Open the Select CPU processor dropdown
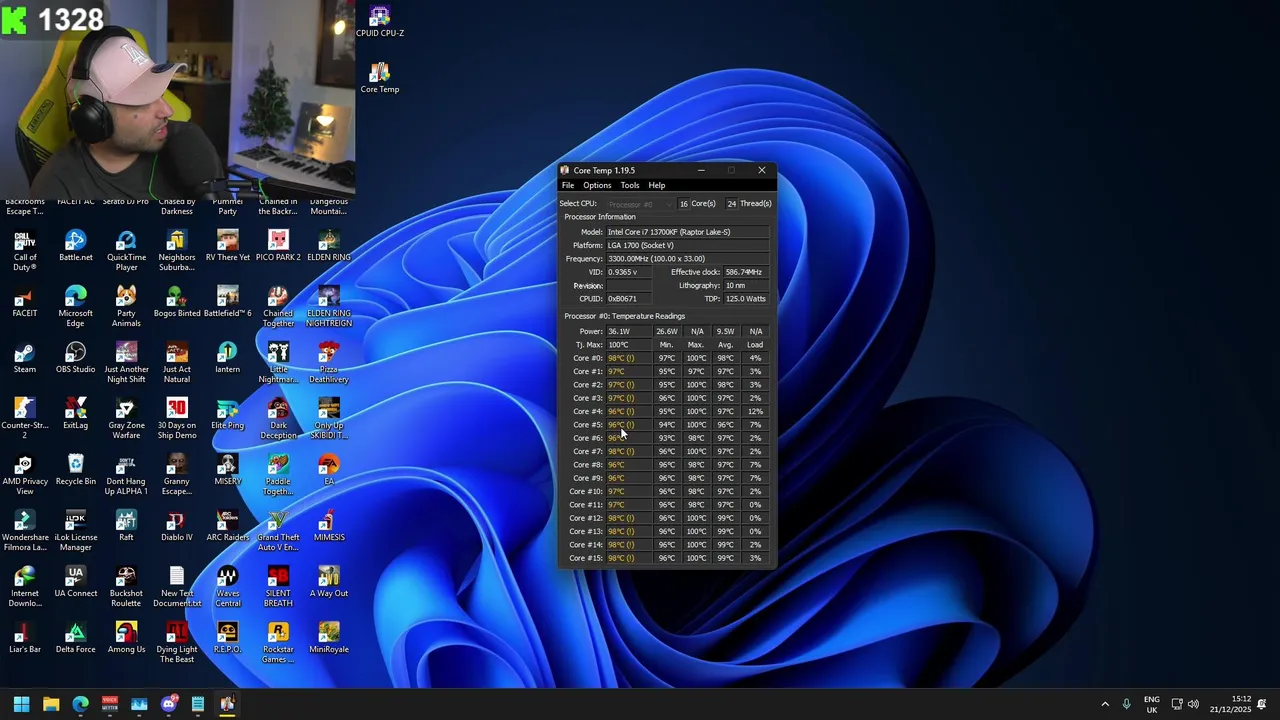Screen dimensions: 1280x720 640,204
